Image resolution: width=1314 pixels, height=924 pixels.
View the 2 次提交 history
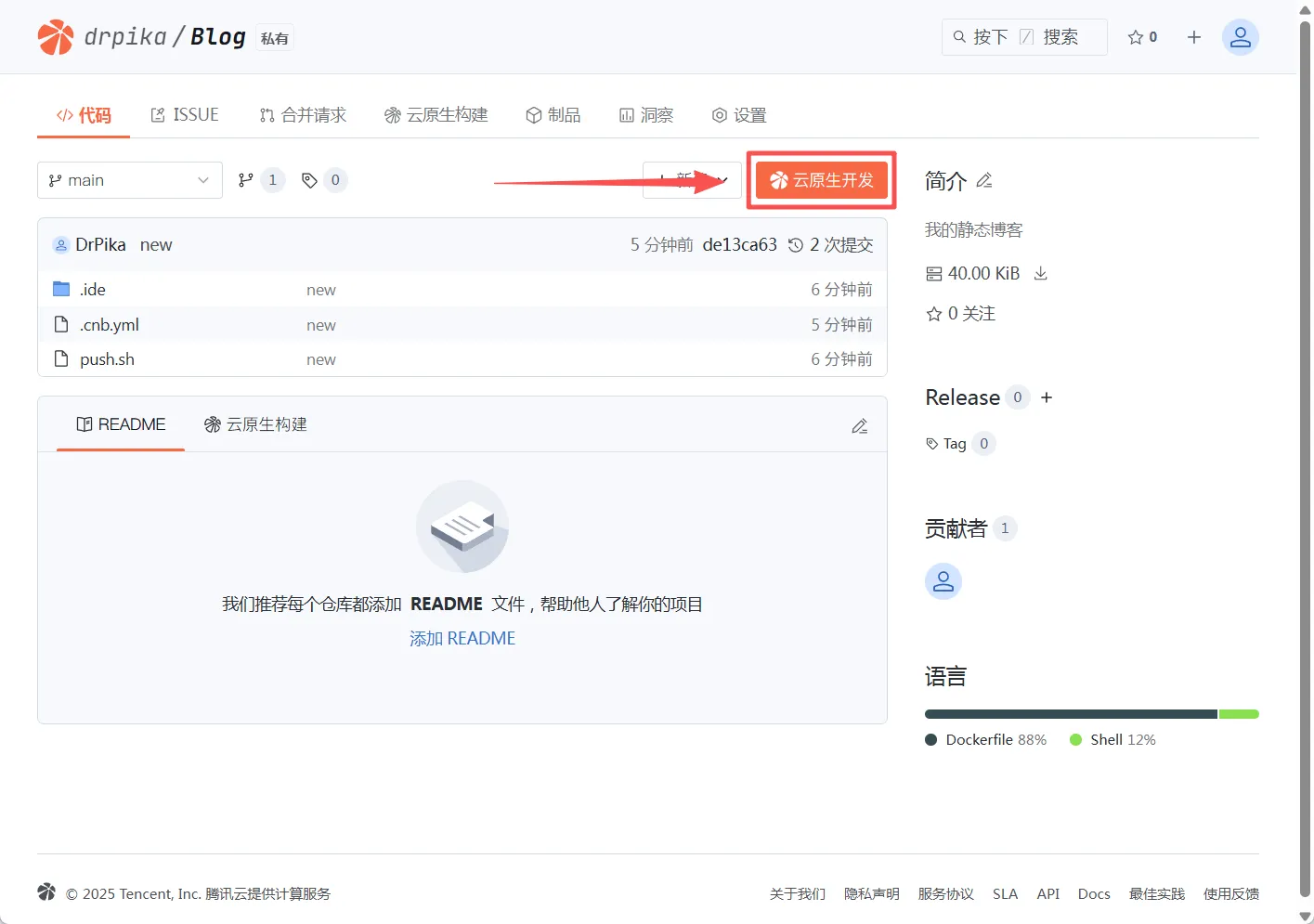pos(831,244)
